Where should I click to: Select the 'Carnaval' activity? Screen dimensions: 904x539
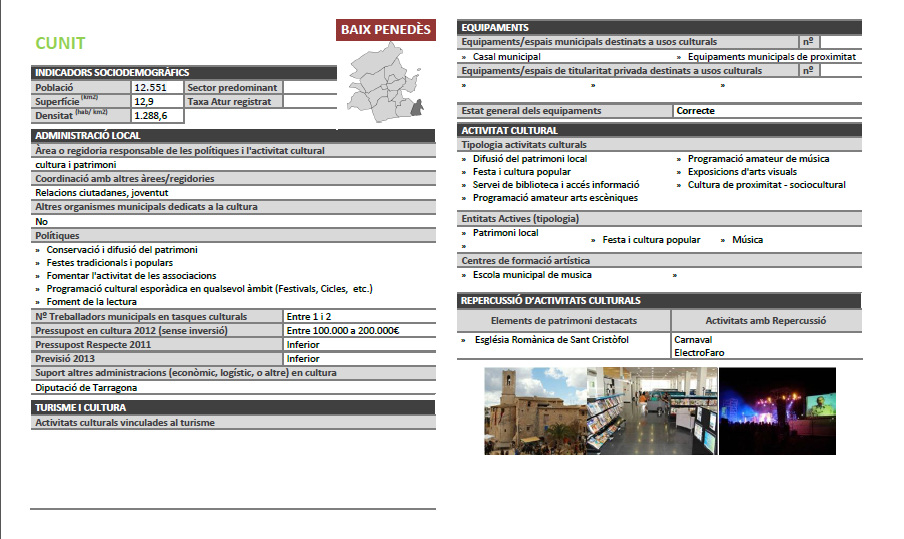click(693, 340)
